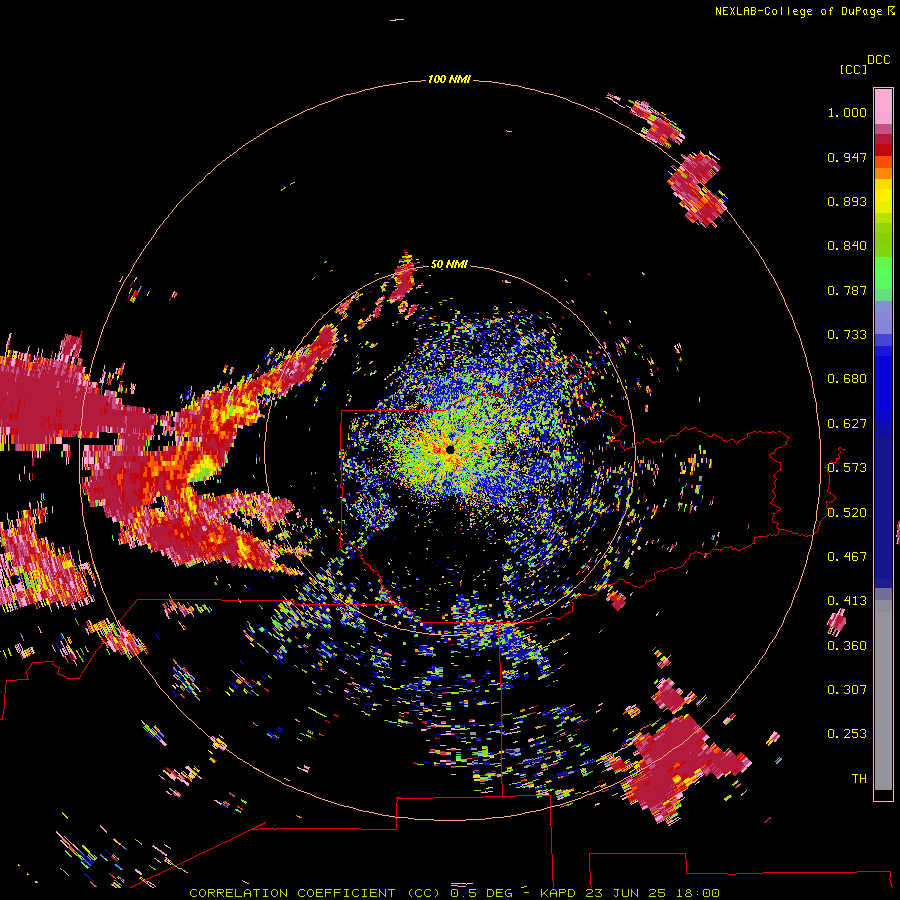Click the 0.253 color scale value
The image size is (900, 900).
click(847, 734)
